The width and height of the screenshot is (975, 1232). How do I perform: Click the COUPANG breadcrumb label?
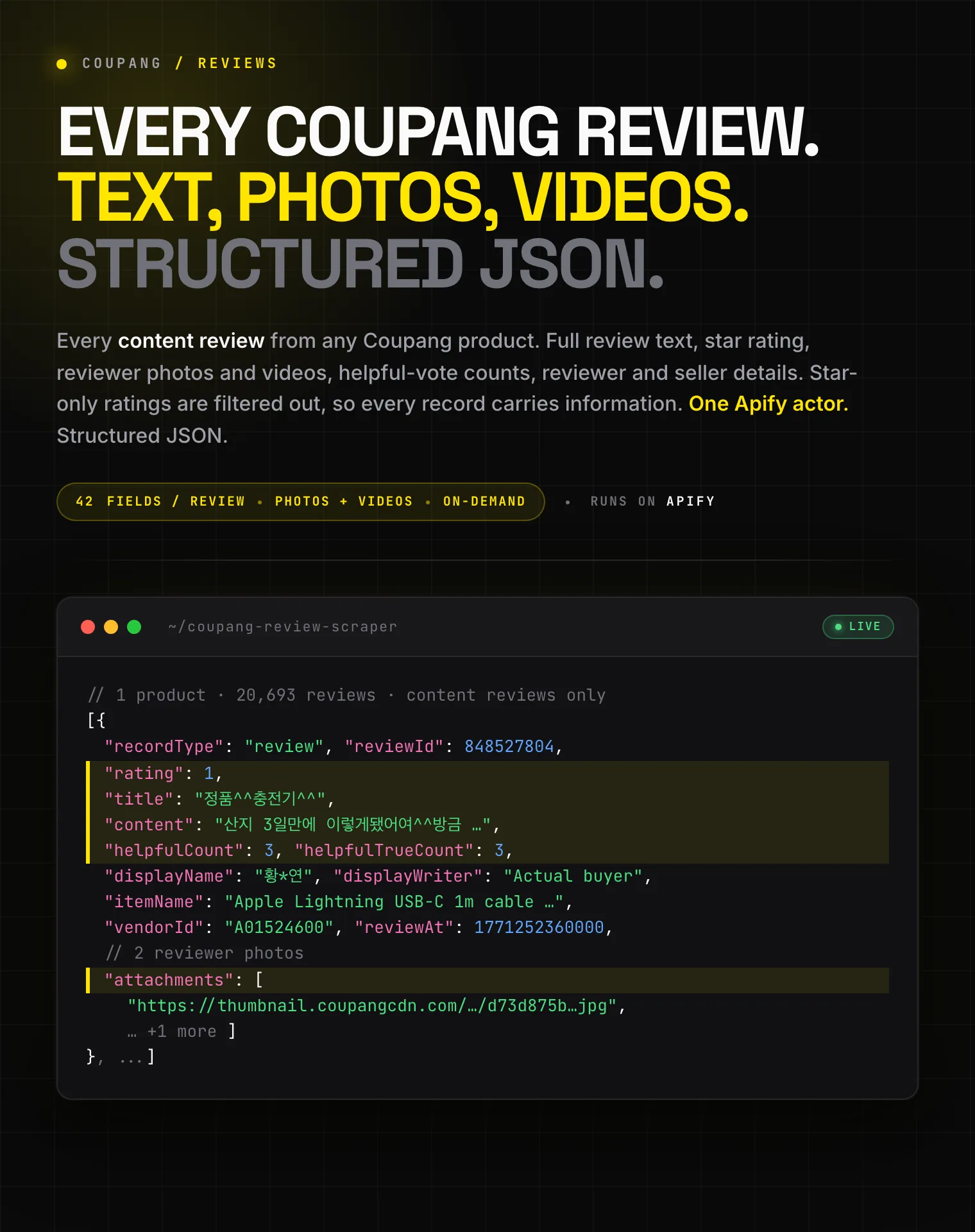122,64
